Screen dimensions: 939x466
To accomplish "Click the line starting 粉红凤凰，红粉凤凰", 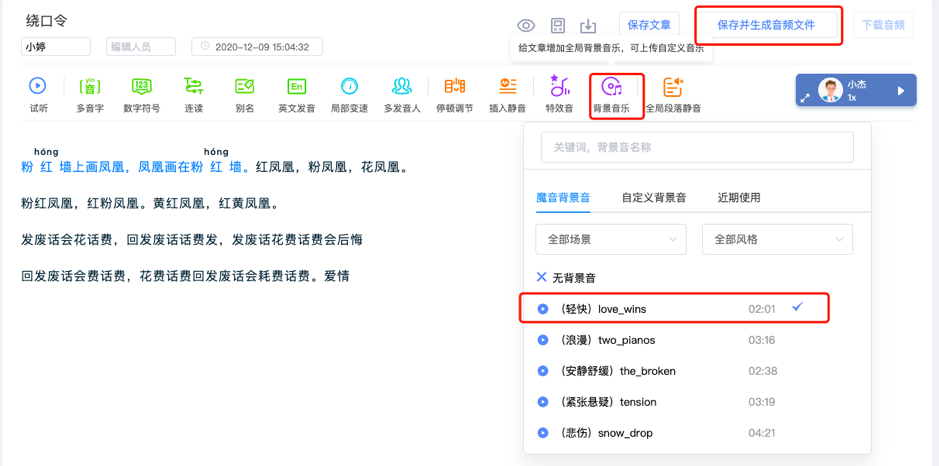I will click(x=152, y=204).
